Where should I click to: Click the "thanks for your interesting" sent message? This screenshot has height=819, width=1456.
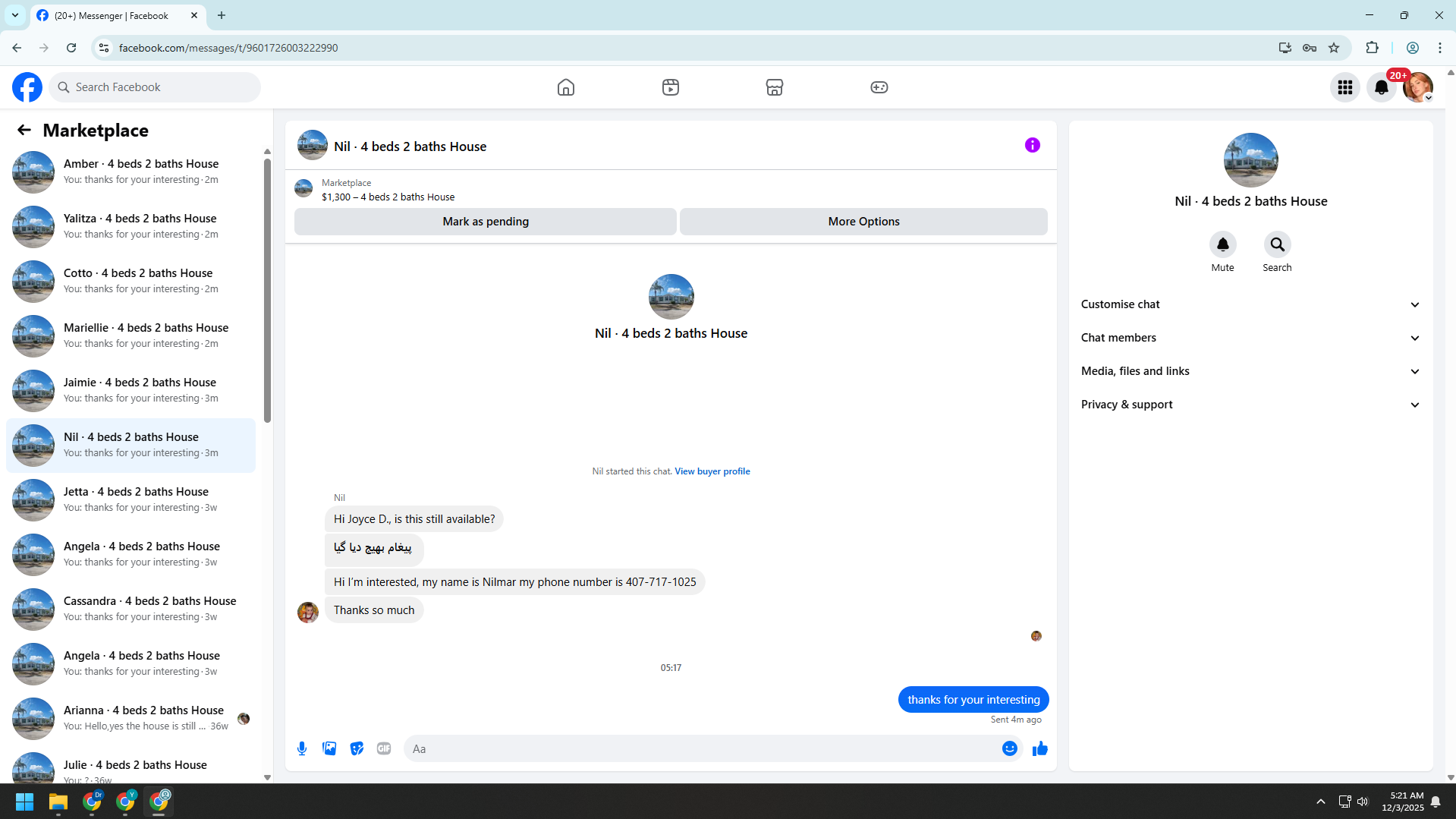click(x=973, y=700)
